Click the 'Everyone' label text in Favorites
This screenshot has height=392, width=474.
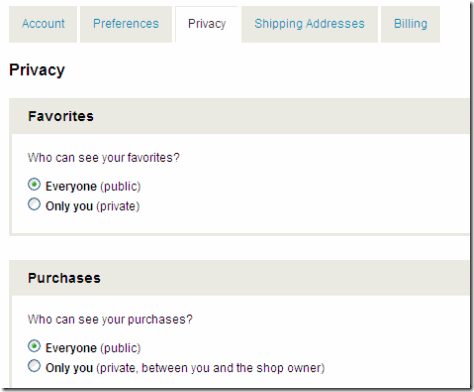tap(71, 186)
